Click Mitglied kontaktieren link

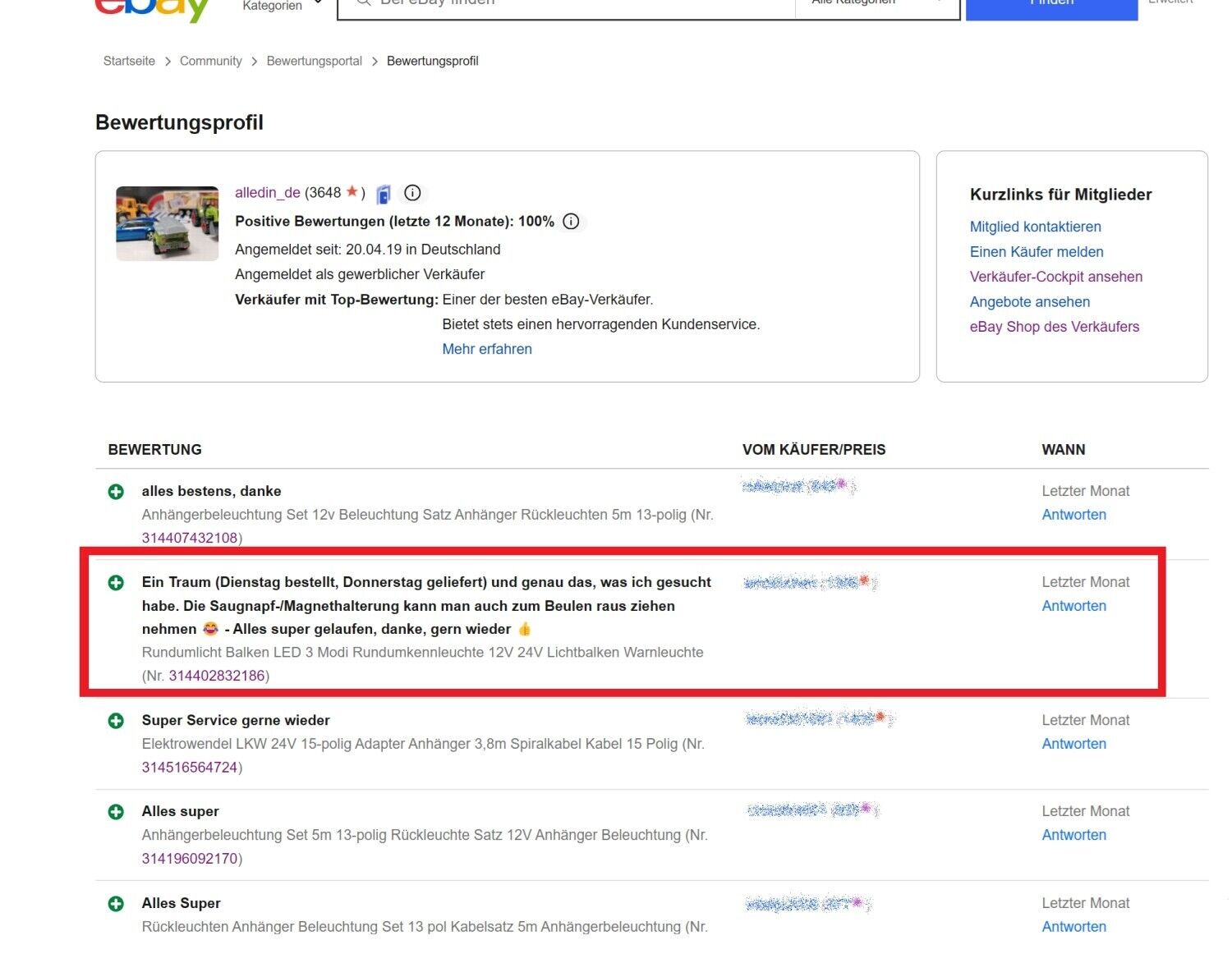click(1035, 227)
